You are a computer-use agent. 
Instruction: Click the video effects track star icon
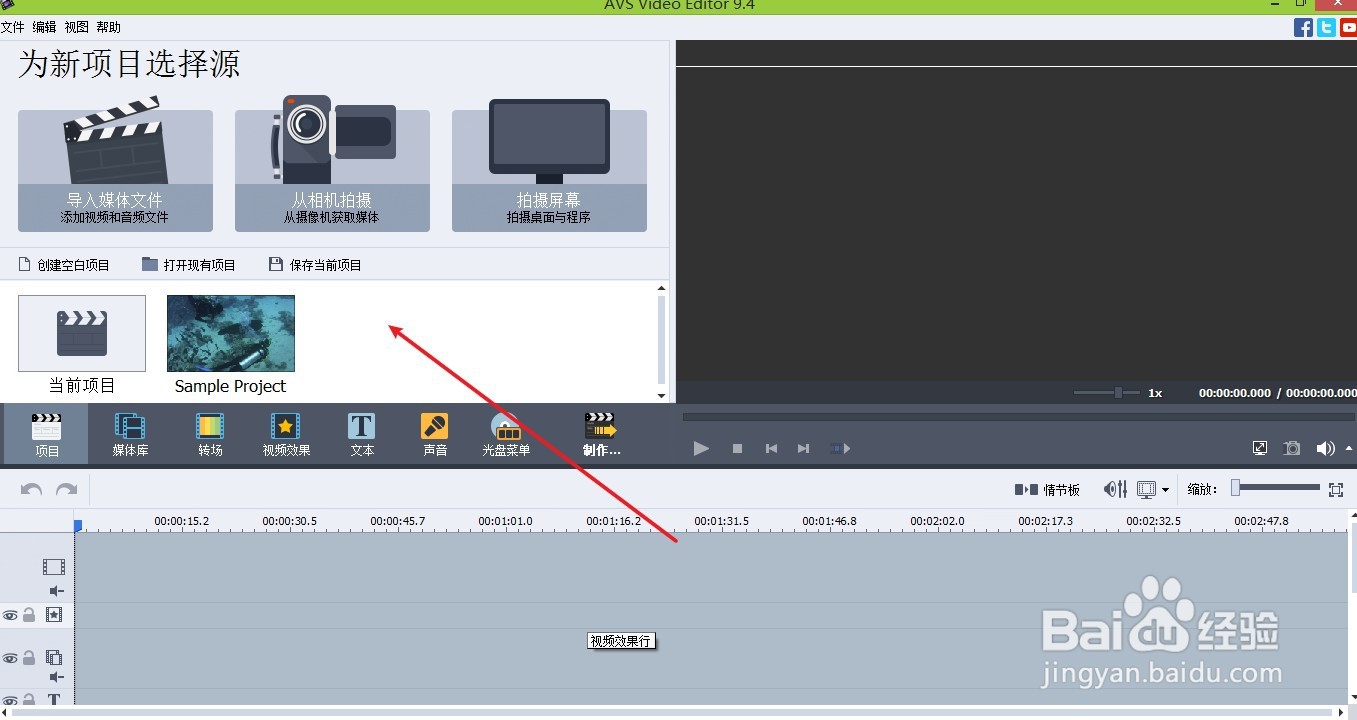[54, 615]
